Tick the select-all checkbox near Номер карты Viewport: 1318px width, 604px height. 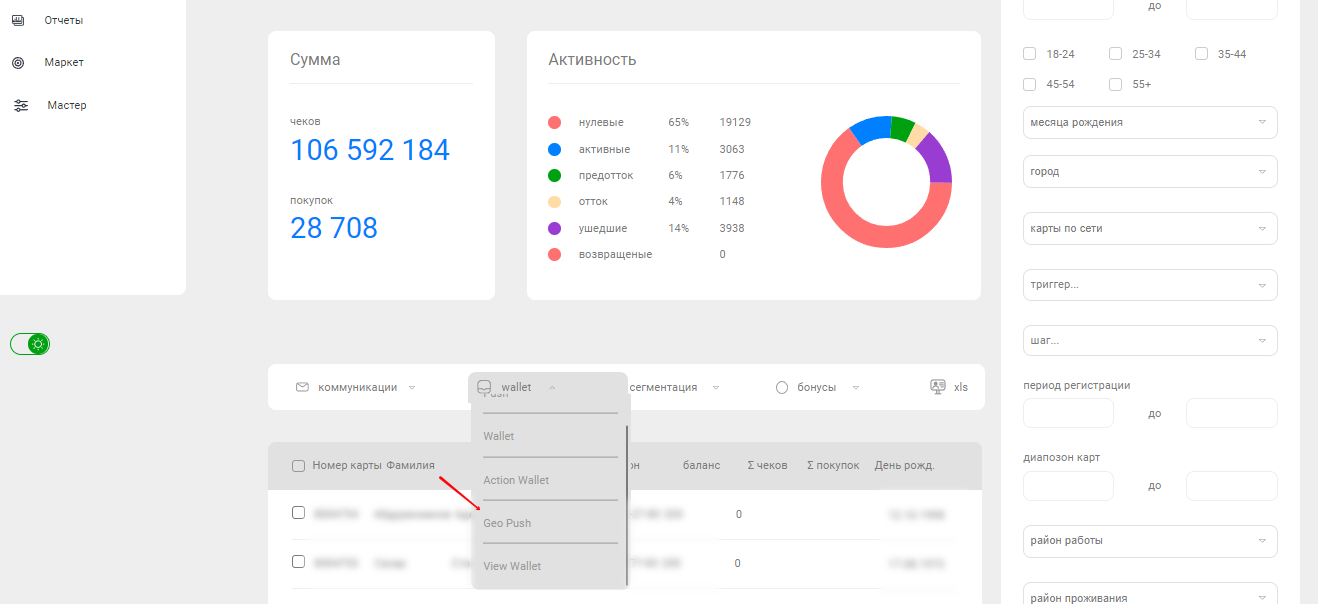click(298, 466)
